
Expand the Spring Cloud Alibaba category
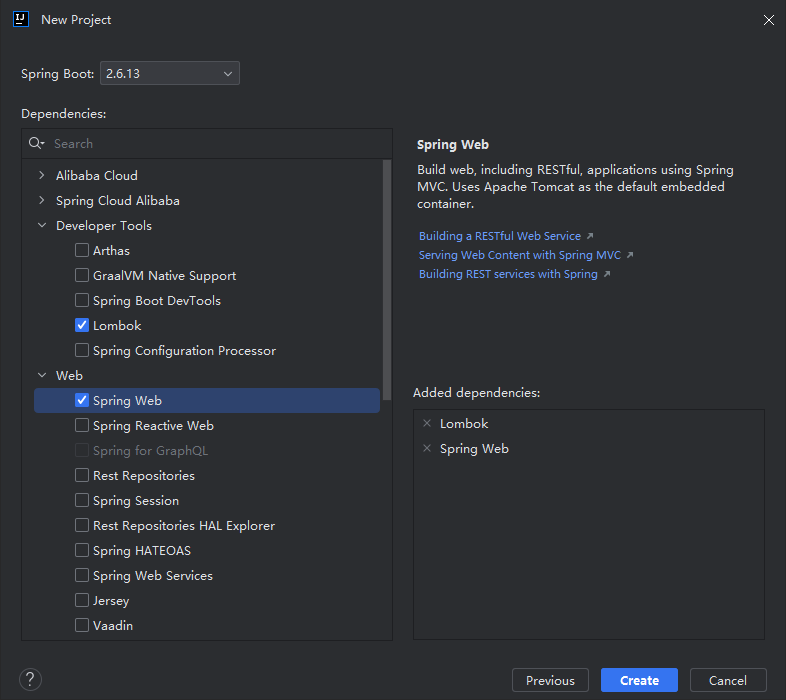[x=42, y=200]
